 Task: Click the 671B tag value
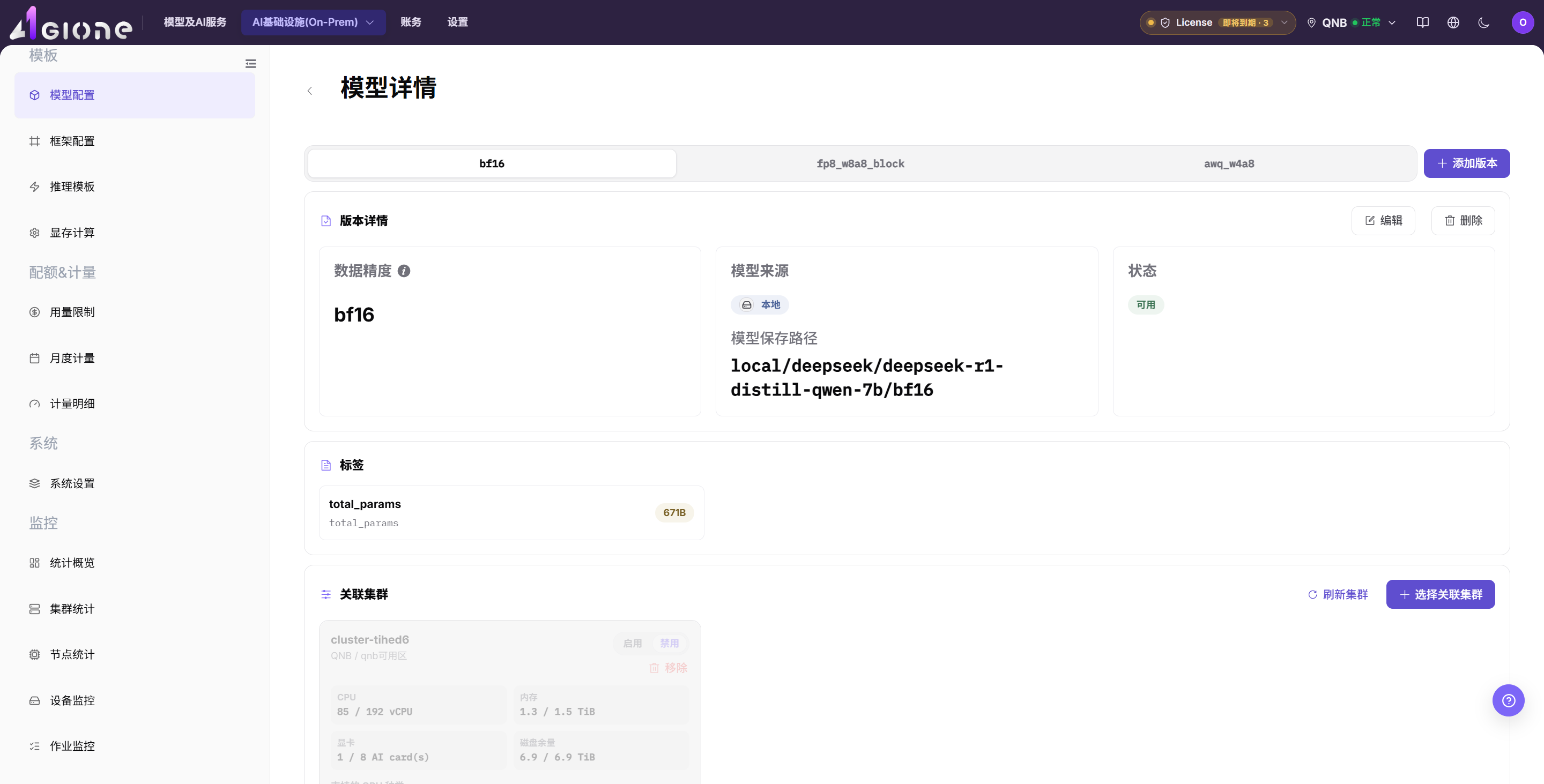click(x=674, y=513)
